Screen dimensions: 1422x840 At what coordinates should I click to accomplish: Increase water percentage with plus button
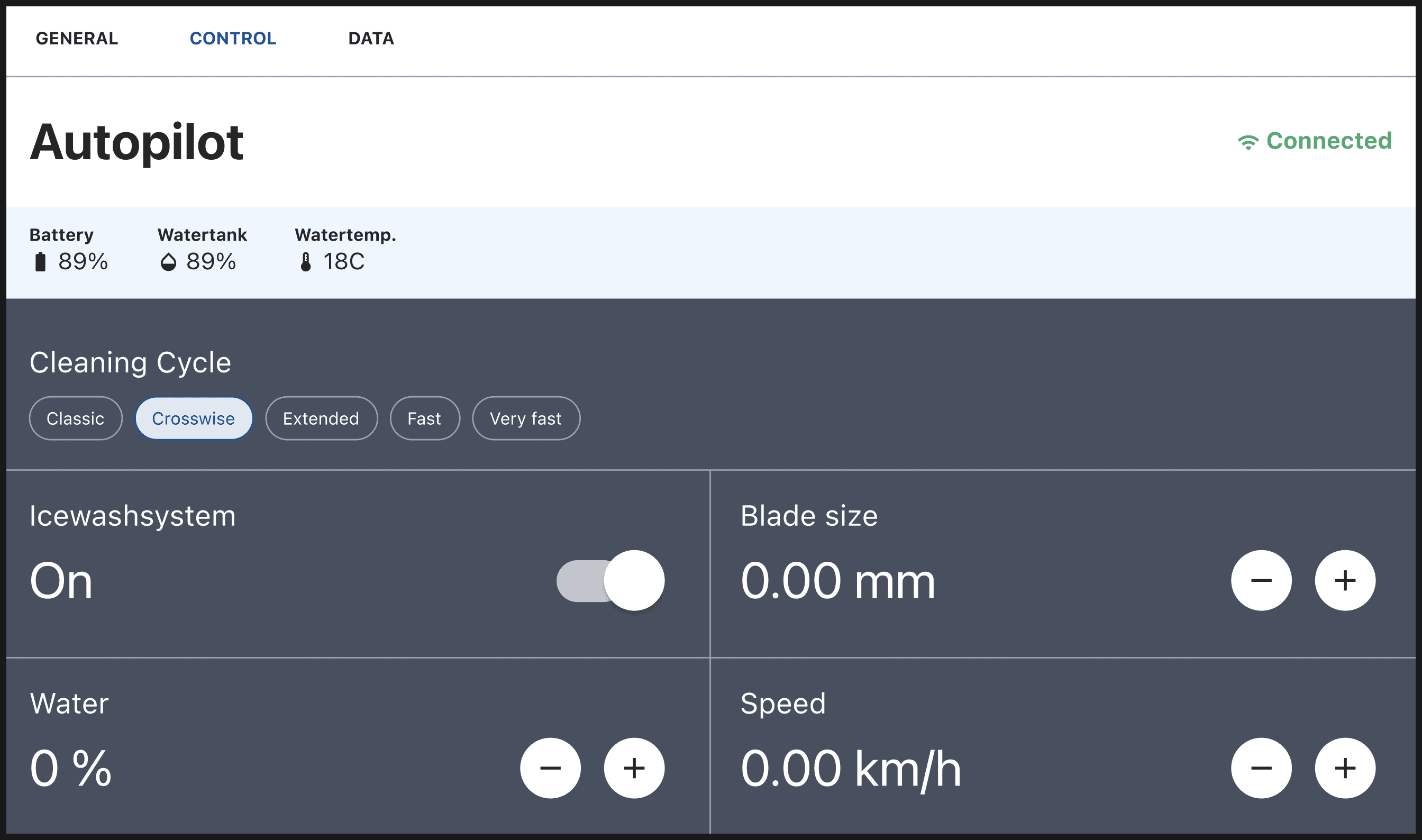[x=634, y=768]
